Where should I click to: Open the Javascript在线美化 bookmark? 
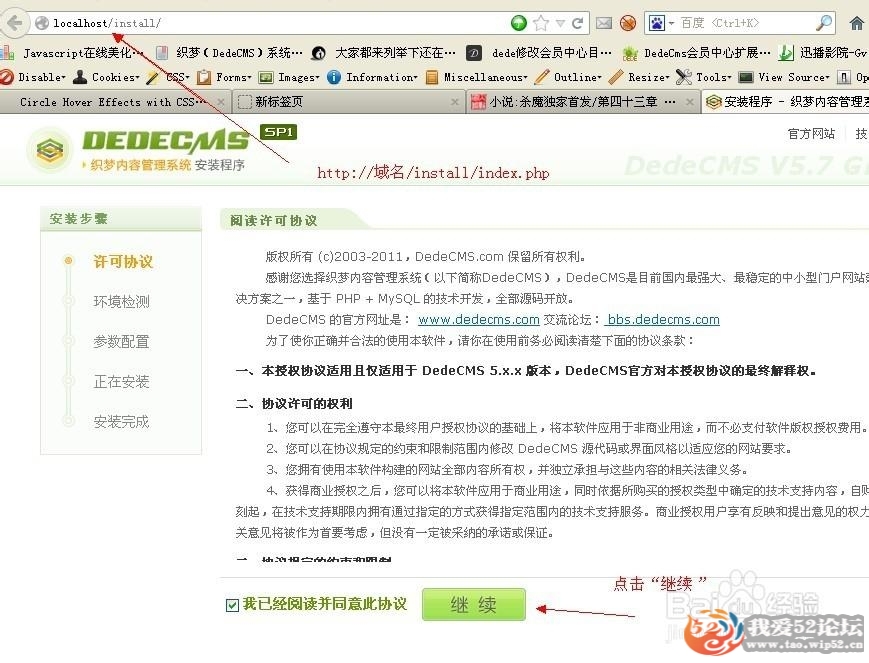coord(72,53)
